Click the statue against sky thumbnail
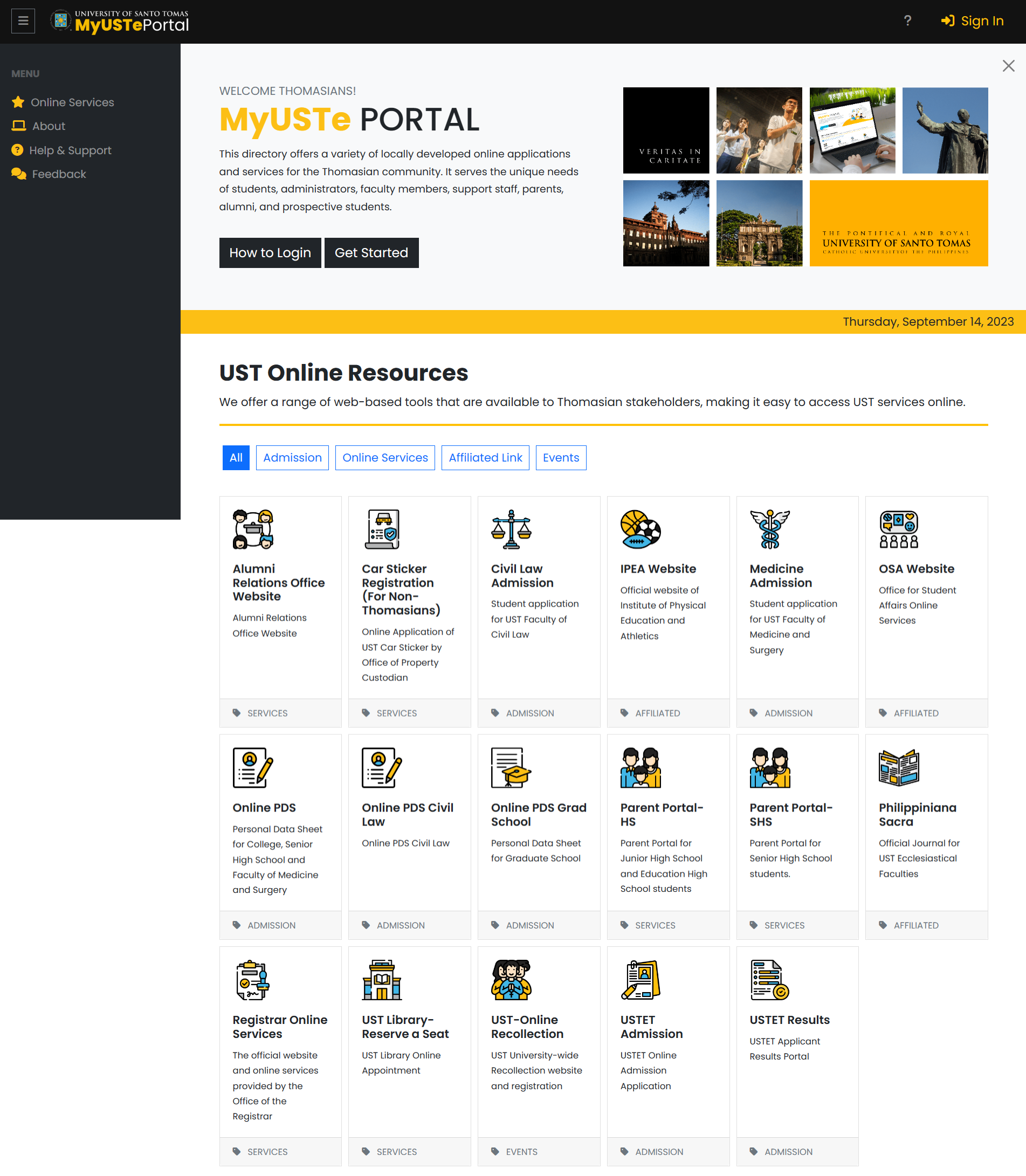This screenshot has width=1026, height=1176. (945, 130)
